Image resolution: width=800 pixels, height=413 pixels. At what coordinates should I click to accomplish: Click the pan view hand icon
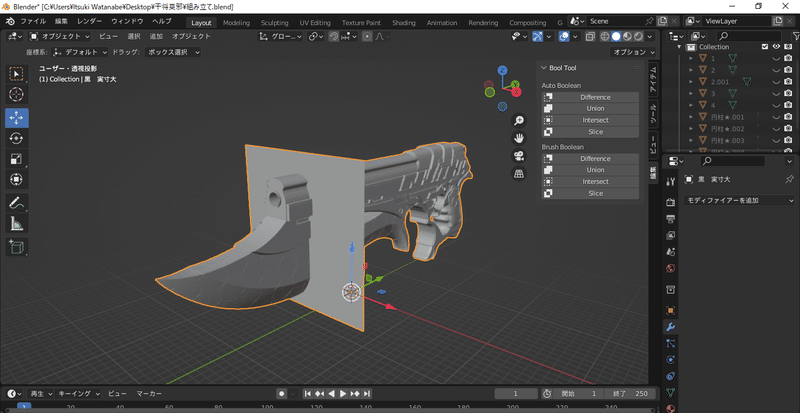pyautogui.click(x=519, y=138)
